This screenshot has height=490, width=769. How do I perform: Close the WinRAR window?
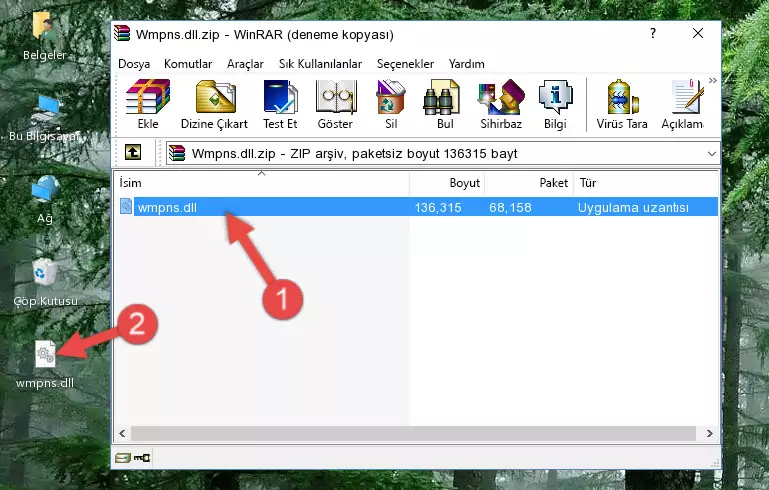point(698,33)
